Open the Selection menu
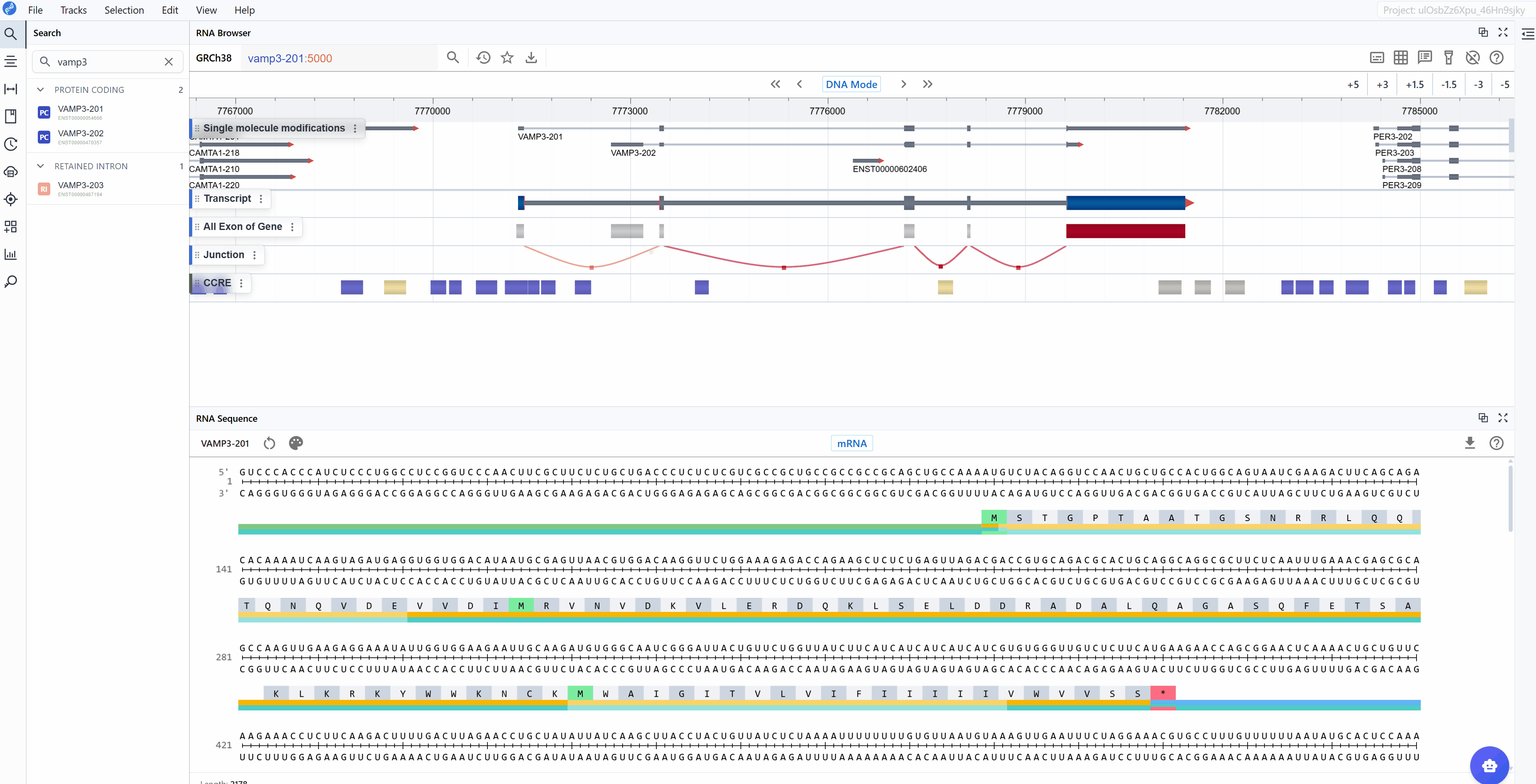Viewport: 1536px width, 784px height. [124, 10]
